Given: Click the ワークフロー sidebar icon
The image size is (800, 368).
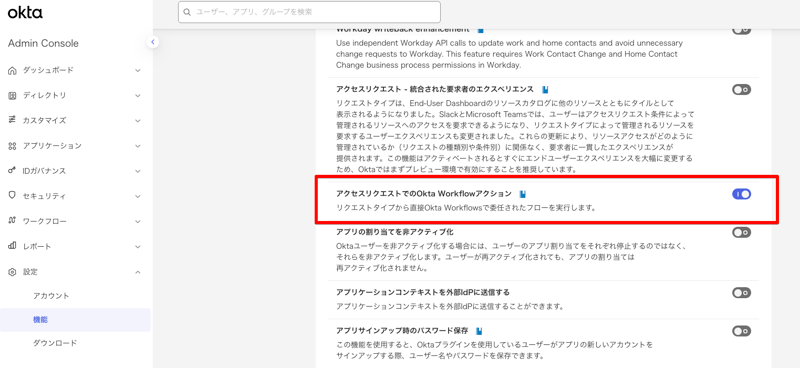Looking at the screenshot, I should [13, 221].
